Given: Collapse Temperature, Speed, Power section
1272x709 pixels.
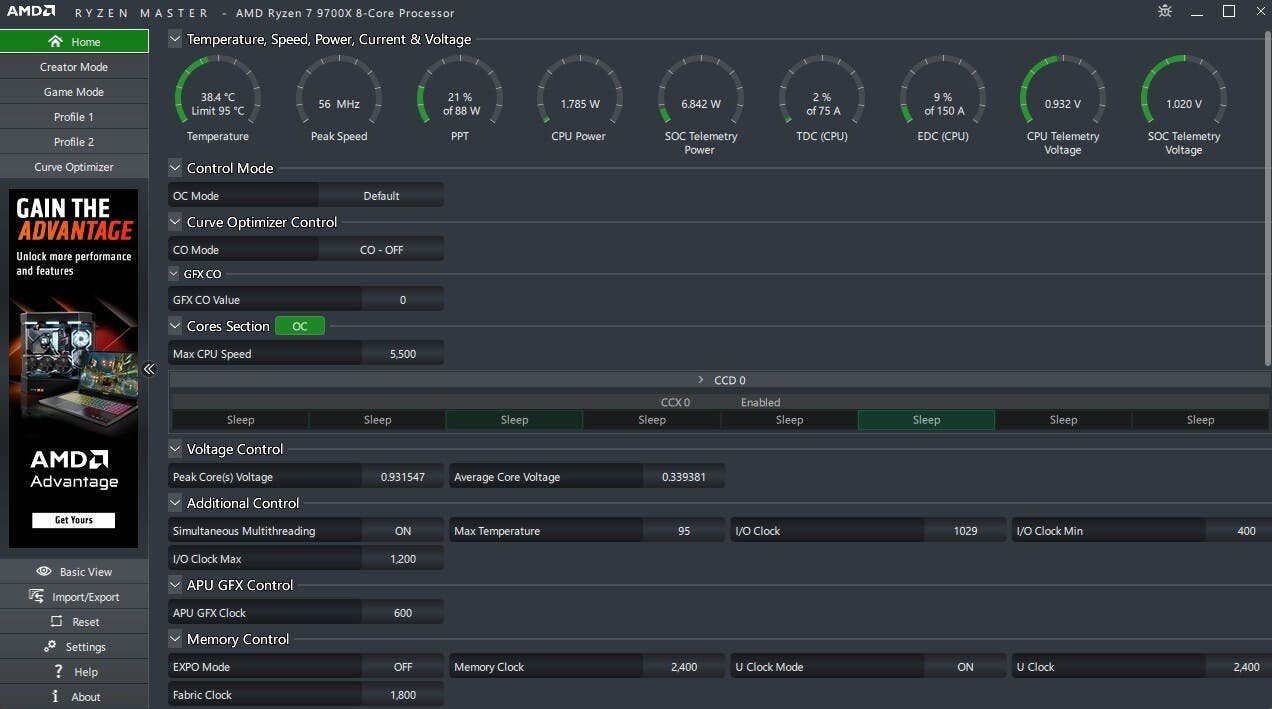Looking at the screenshot, I should click(175, 39).
